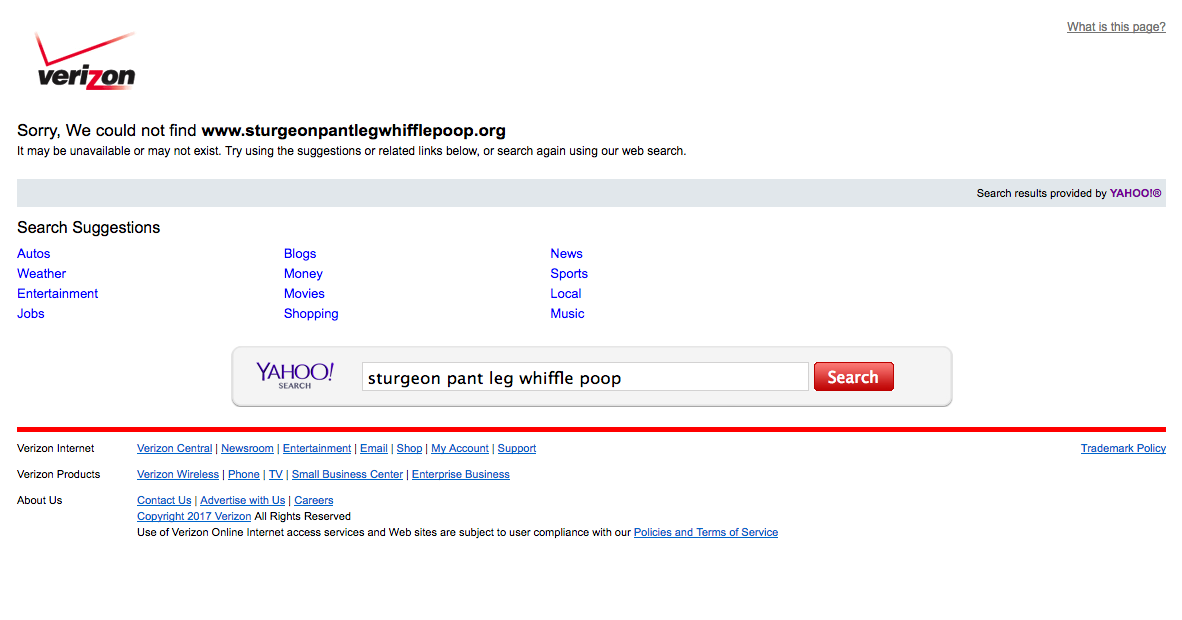Open the footer Entertainment link
The width and height of the screenshot is (1182, 620).
tap(317, 448)
